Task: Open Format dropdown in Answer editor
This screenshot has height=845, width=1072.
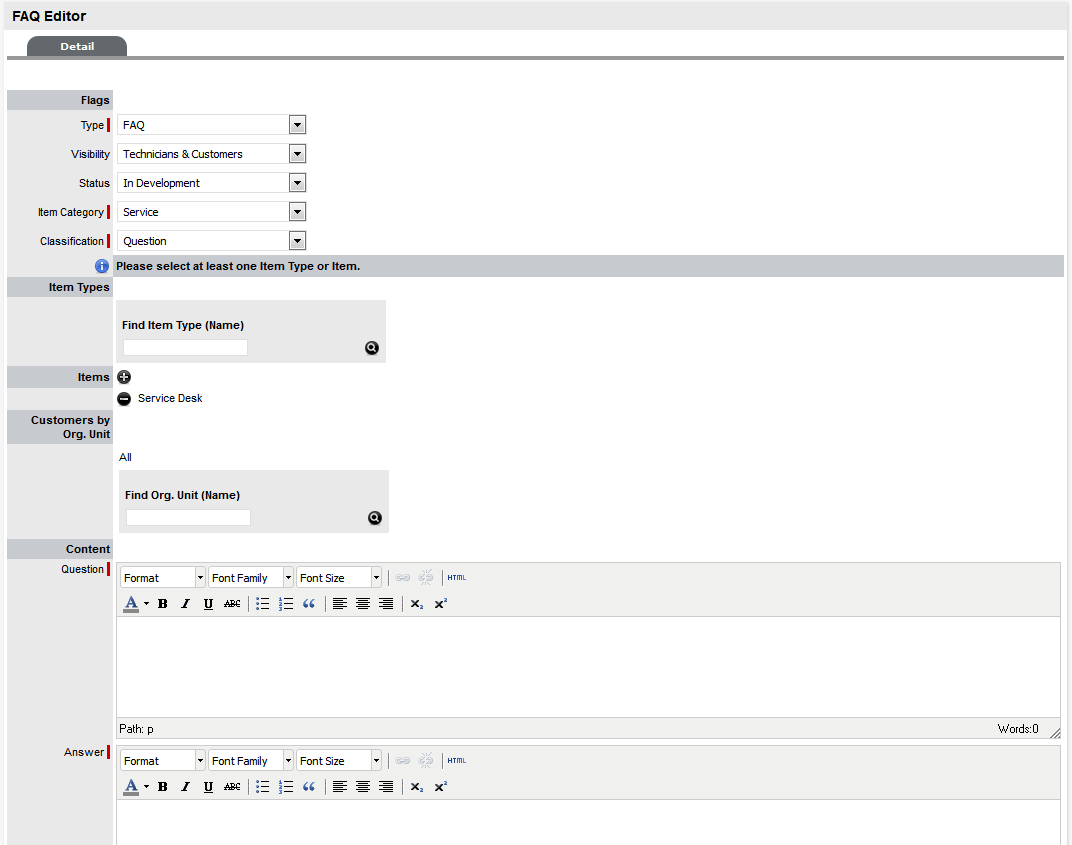Action: (163, 761)
